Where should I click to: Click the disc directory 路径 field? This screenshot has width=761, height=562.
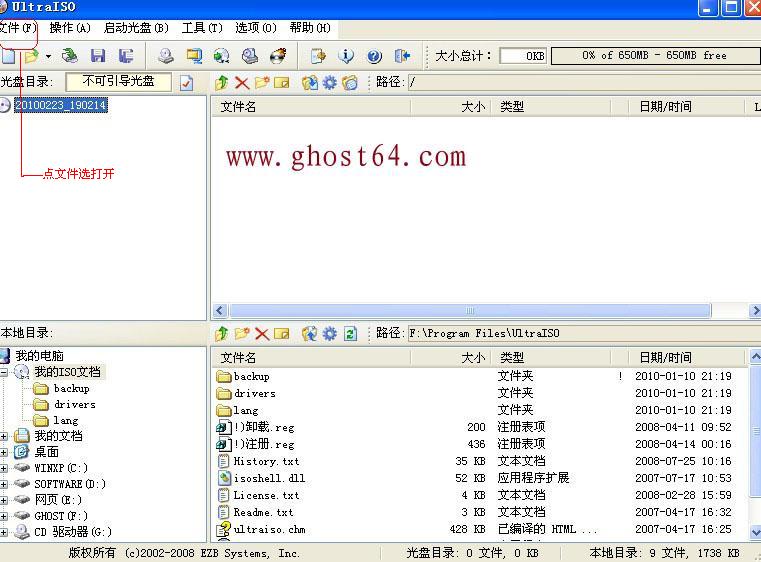[584, 83]
